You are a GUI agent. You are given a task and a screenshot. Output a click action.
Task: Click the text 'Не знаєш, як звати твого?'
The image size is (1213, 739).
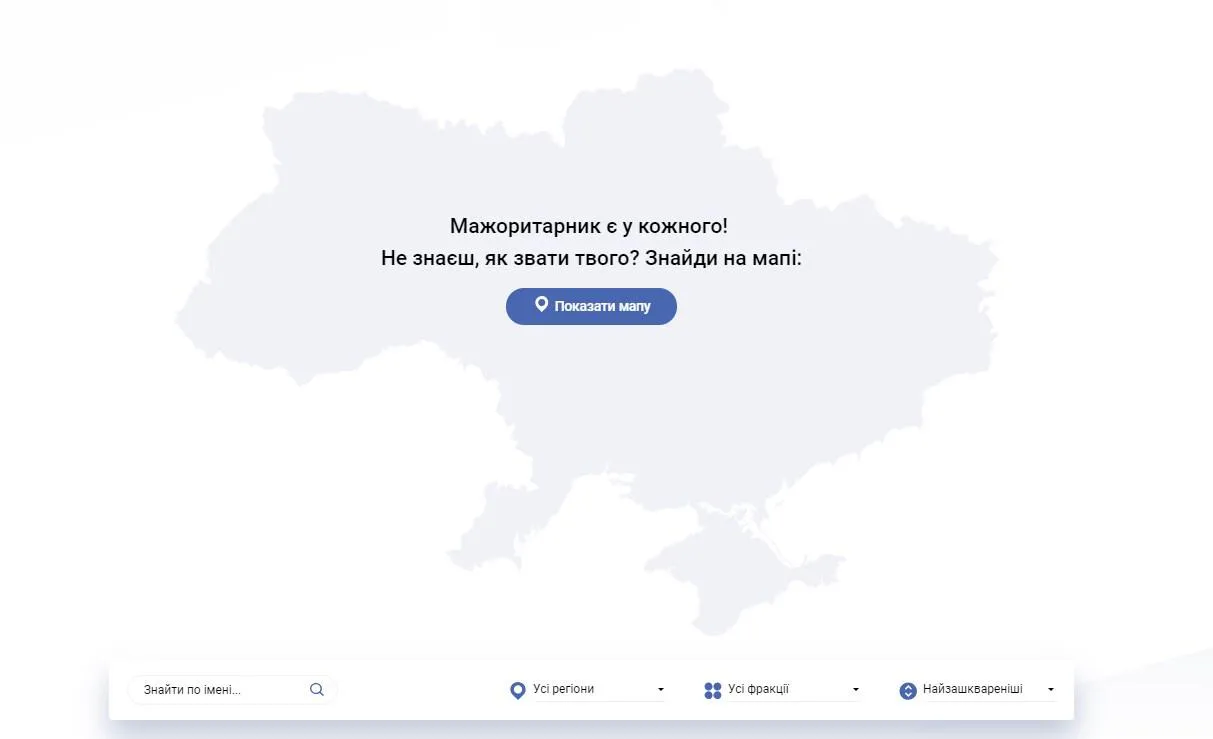(x=510, y=258)
